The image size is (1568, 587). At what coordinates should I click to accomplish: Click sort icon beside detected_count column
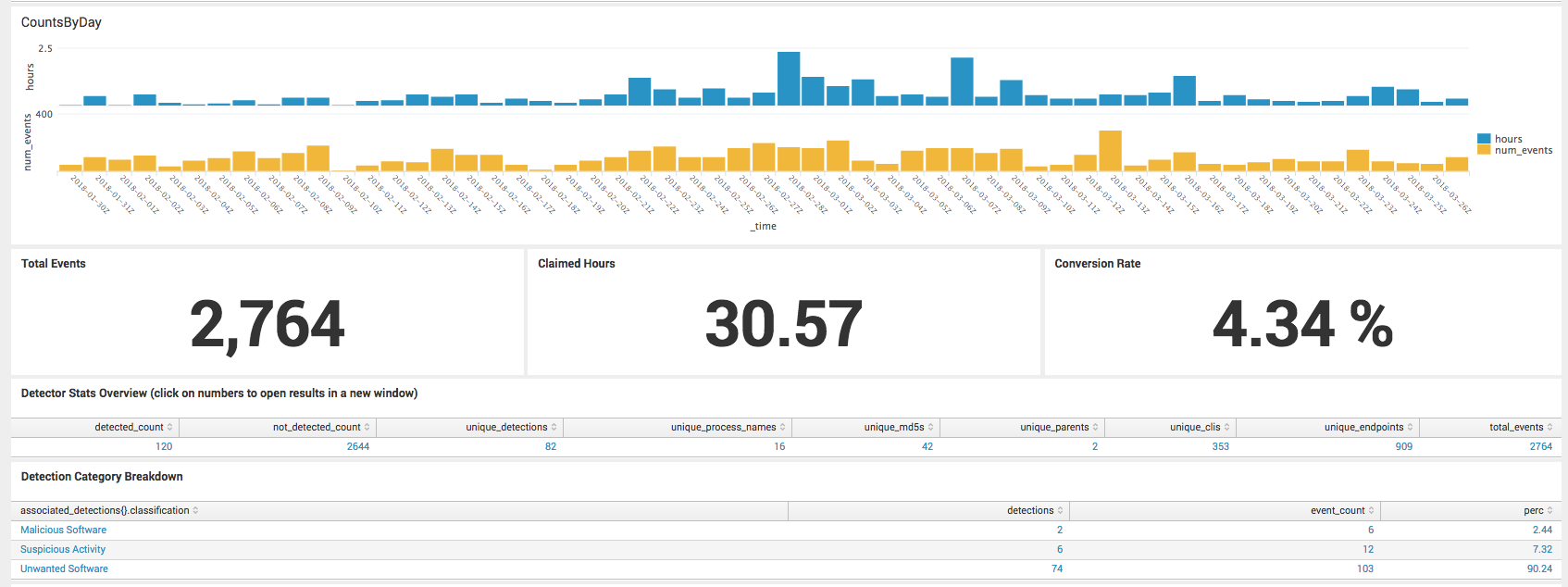pos(170,427)
